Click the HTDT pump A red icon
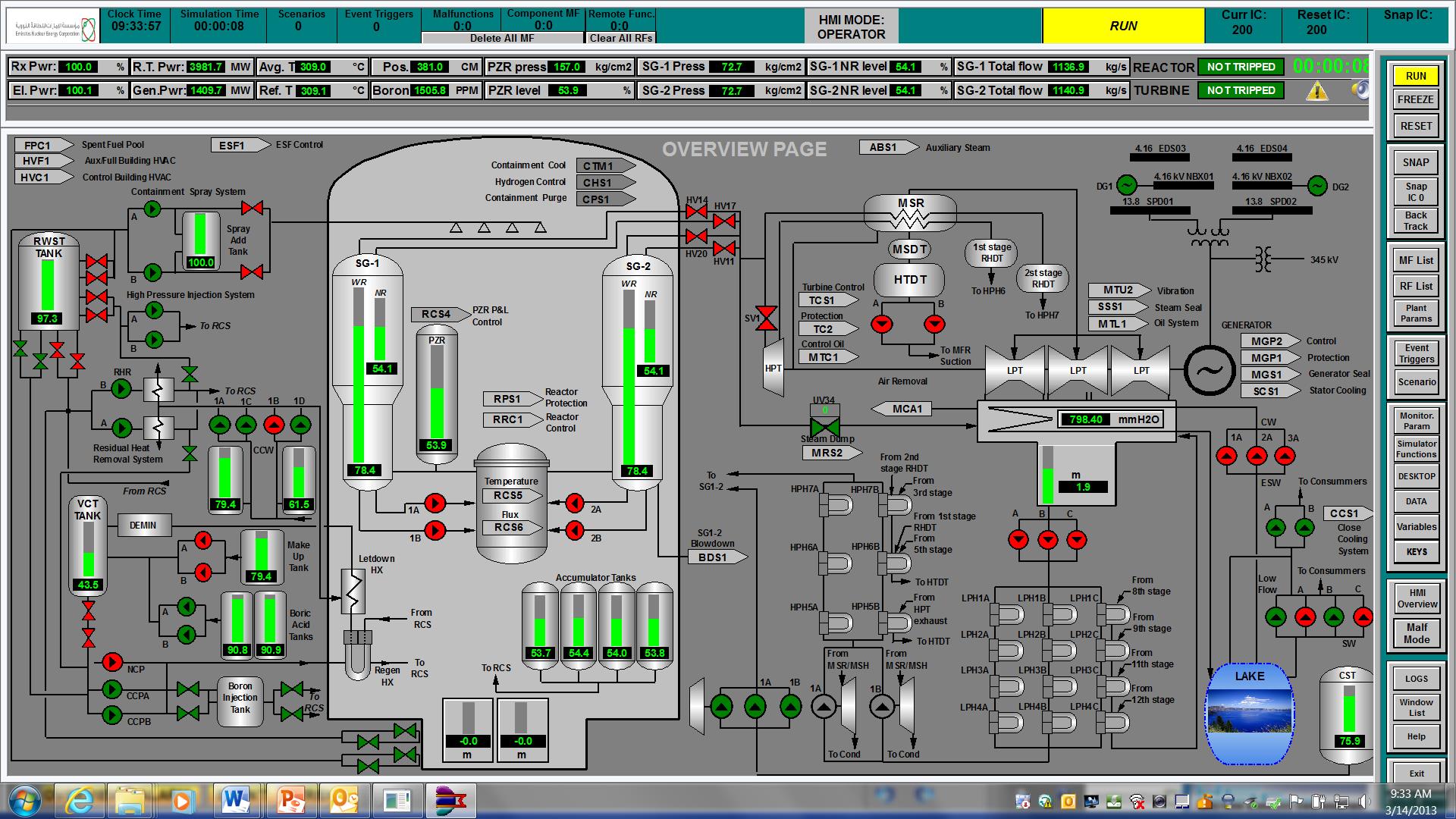The height and width of the screenshot is (819, 1456). 882,325
